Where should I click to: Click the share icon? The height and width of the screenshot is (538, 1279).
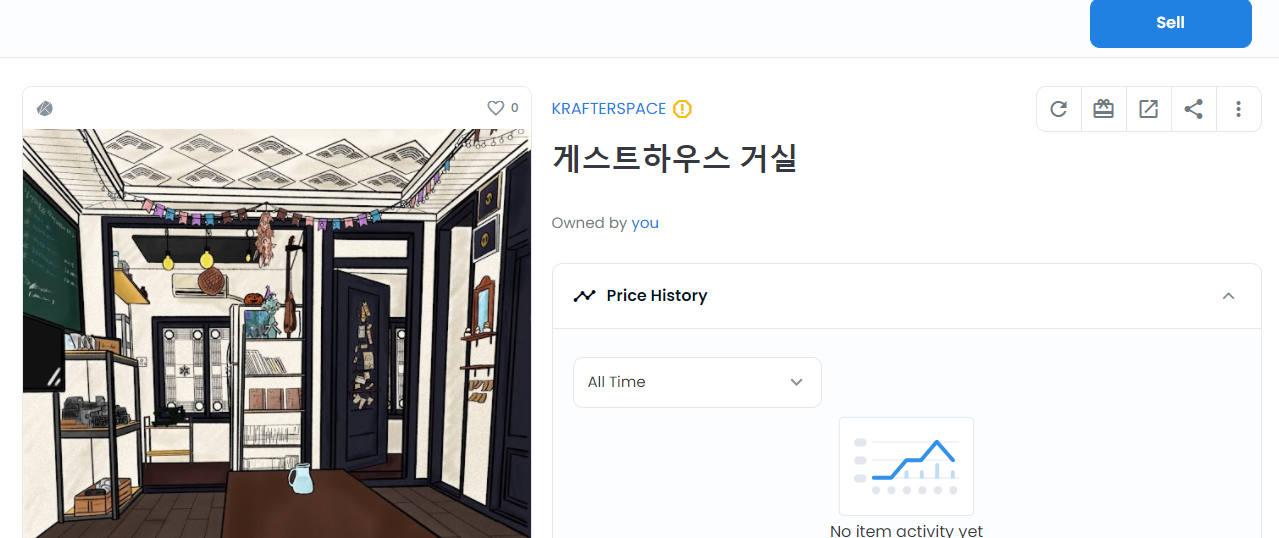[1194, 109]
